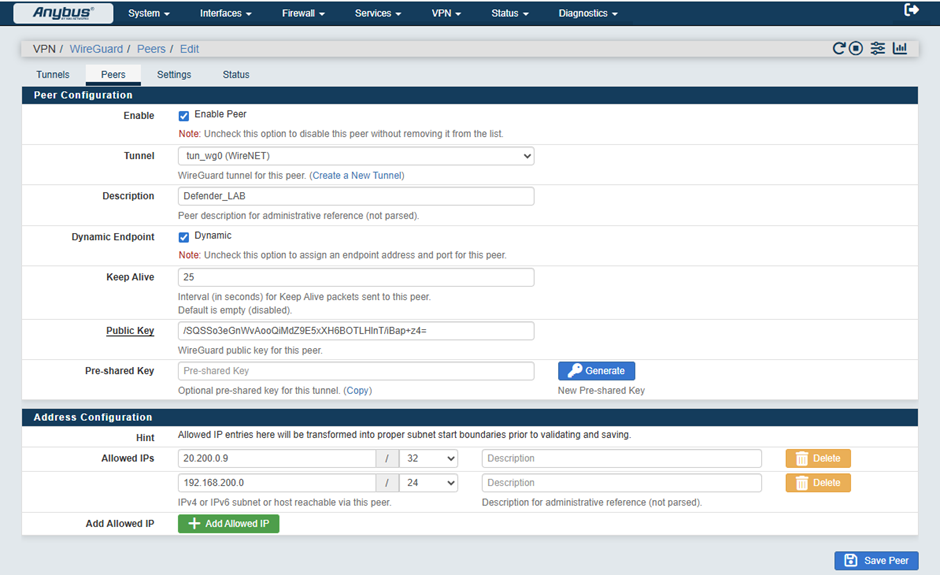940x575 pixels.
Task: Open the status bar-chart icon
Action: pyautogui.click(x=900, y=48)
